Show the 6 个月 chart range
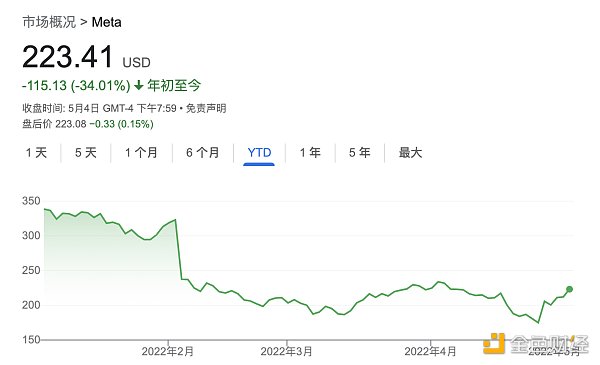 click(x=203, y=153)
